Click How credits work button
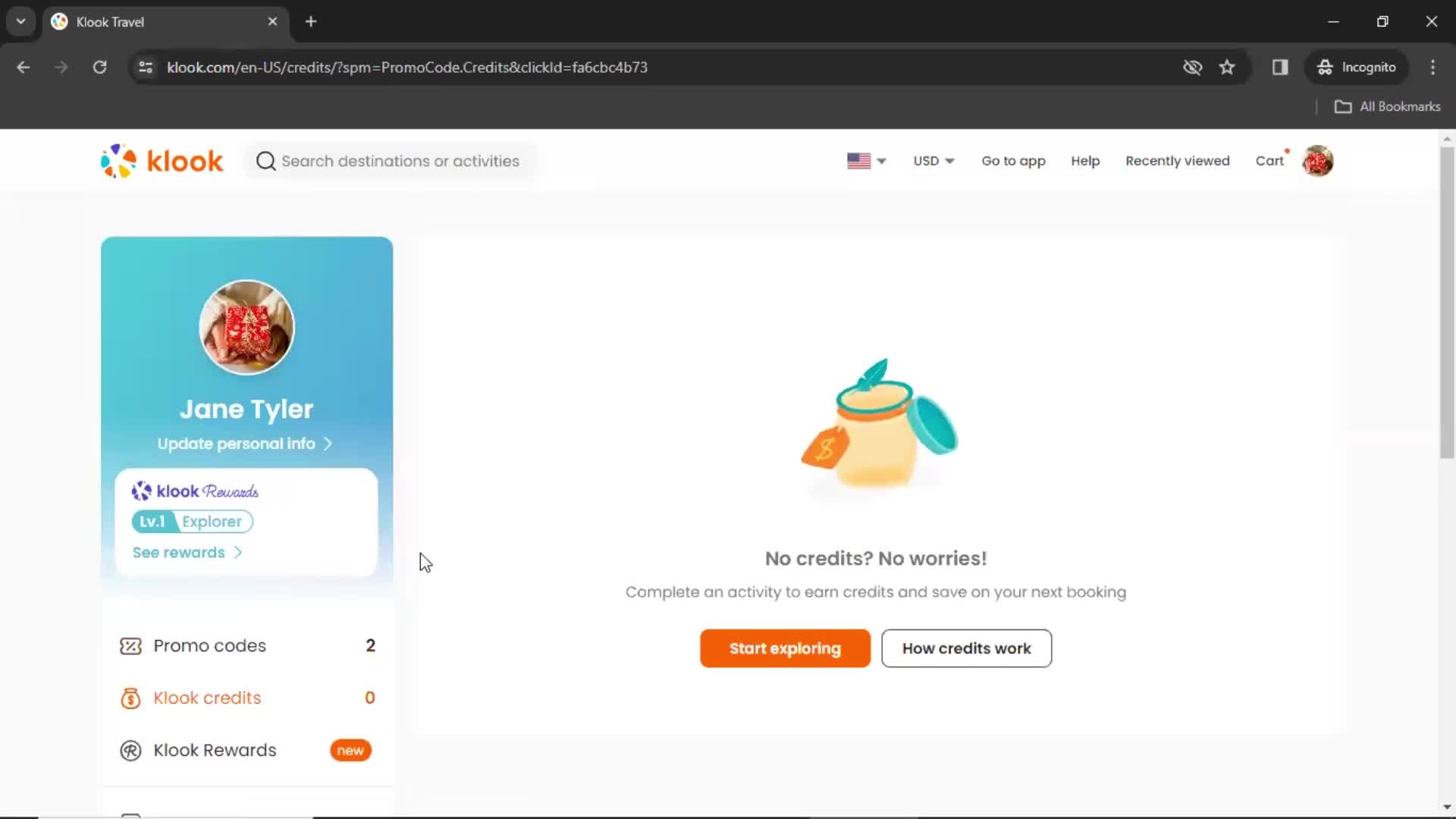 (x=966, y=648)
